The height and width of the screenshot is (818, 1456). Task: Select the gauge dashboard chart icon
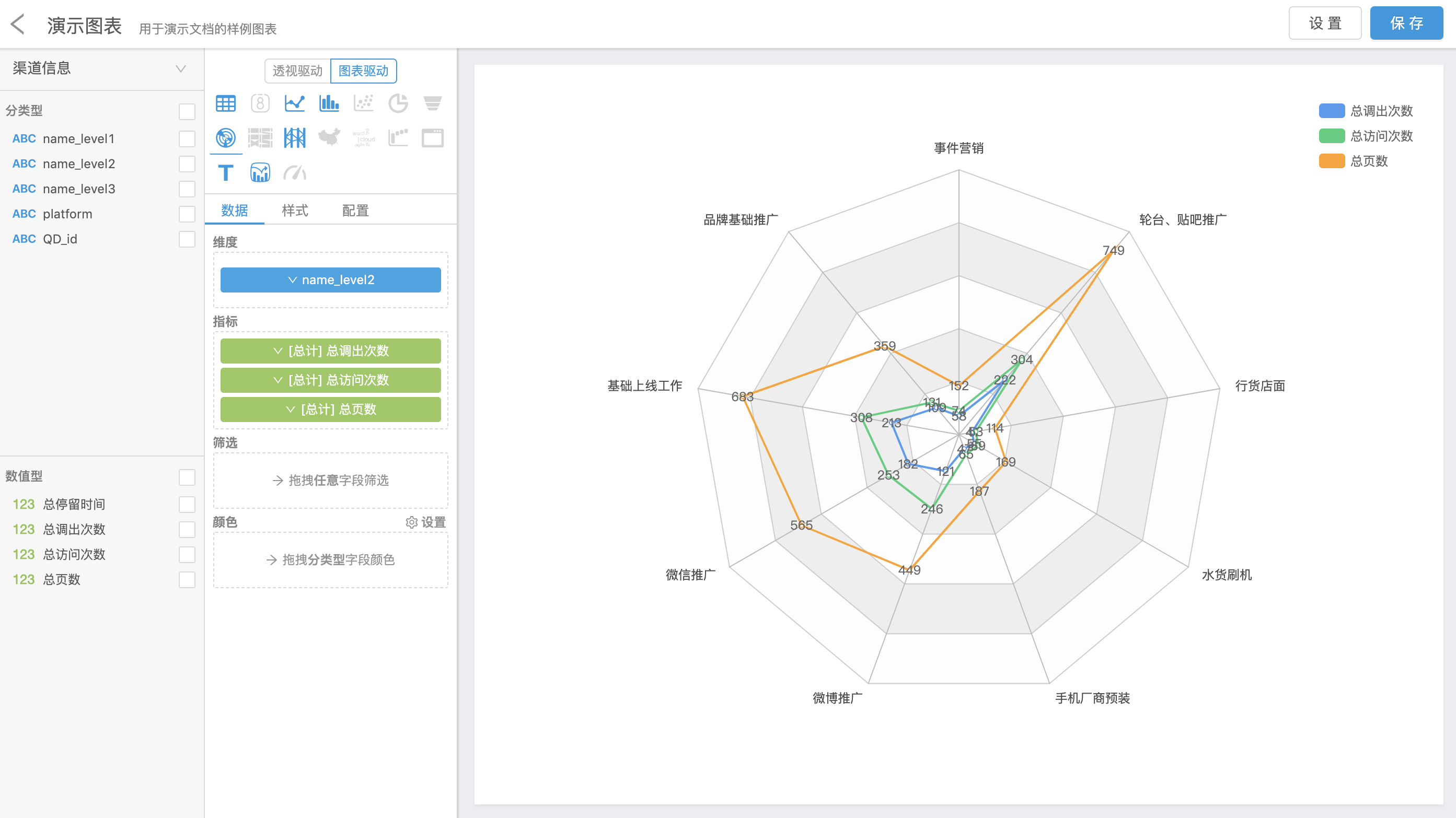pos(294,172)
